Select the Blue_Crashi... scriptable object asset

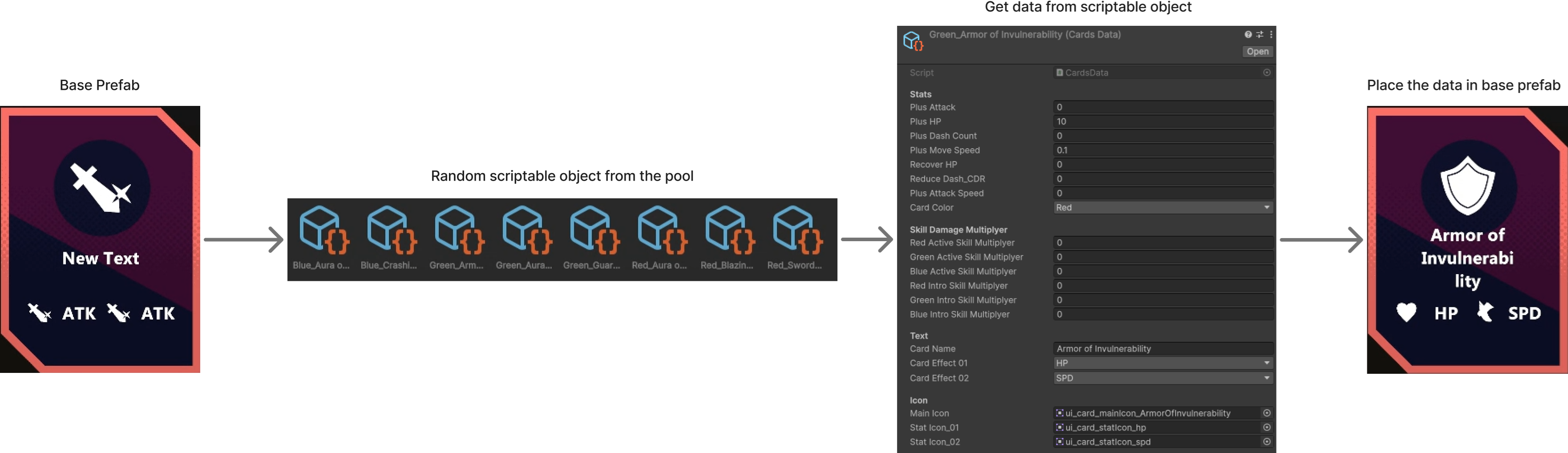pyautogui.click(x=388, y=238)
